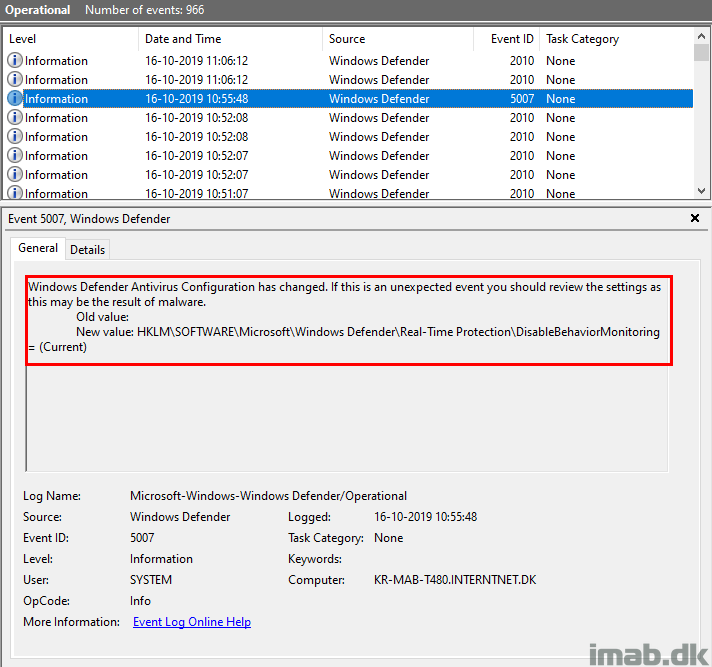Image resolution: width=712 pixels, height=667 pixels.
Task: Click the Computer value KR-MAB-T480.INTERNTNET.DK
Action: (x=455, y=580)
